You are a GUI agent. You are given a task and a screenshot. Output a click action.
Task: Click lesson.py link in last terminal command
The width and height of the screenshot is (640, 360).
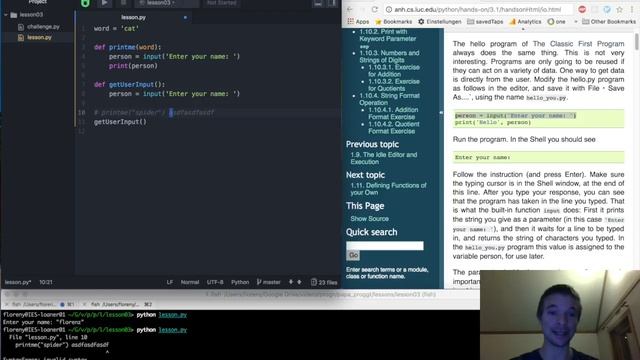click(173, 330)
